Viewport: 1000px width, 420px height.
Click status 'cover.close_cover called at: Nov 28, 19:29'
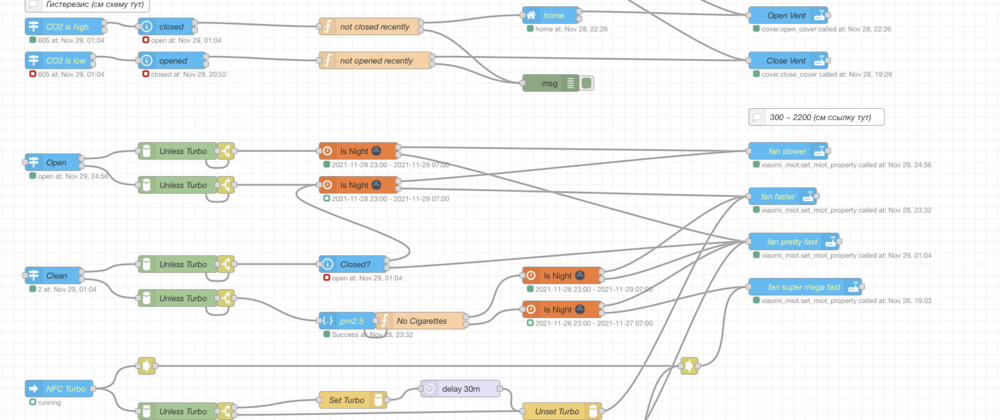coord(827,74)
